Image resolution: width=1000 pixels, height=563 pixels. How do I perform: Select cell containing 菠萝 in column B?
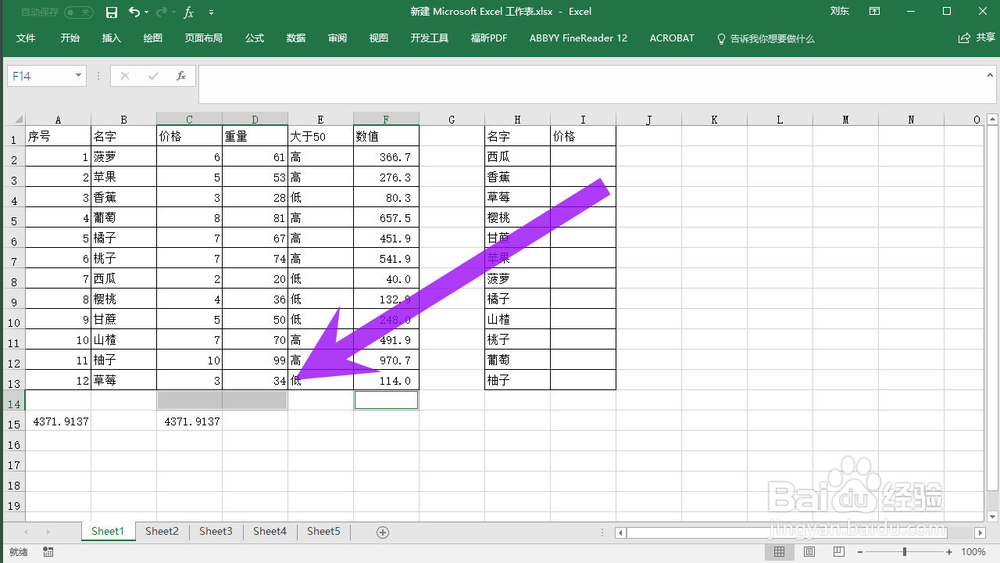coord(124,157)
